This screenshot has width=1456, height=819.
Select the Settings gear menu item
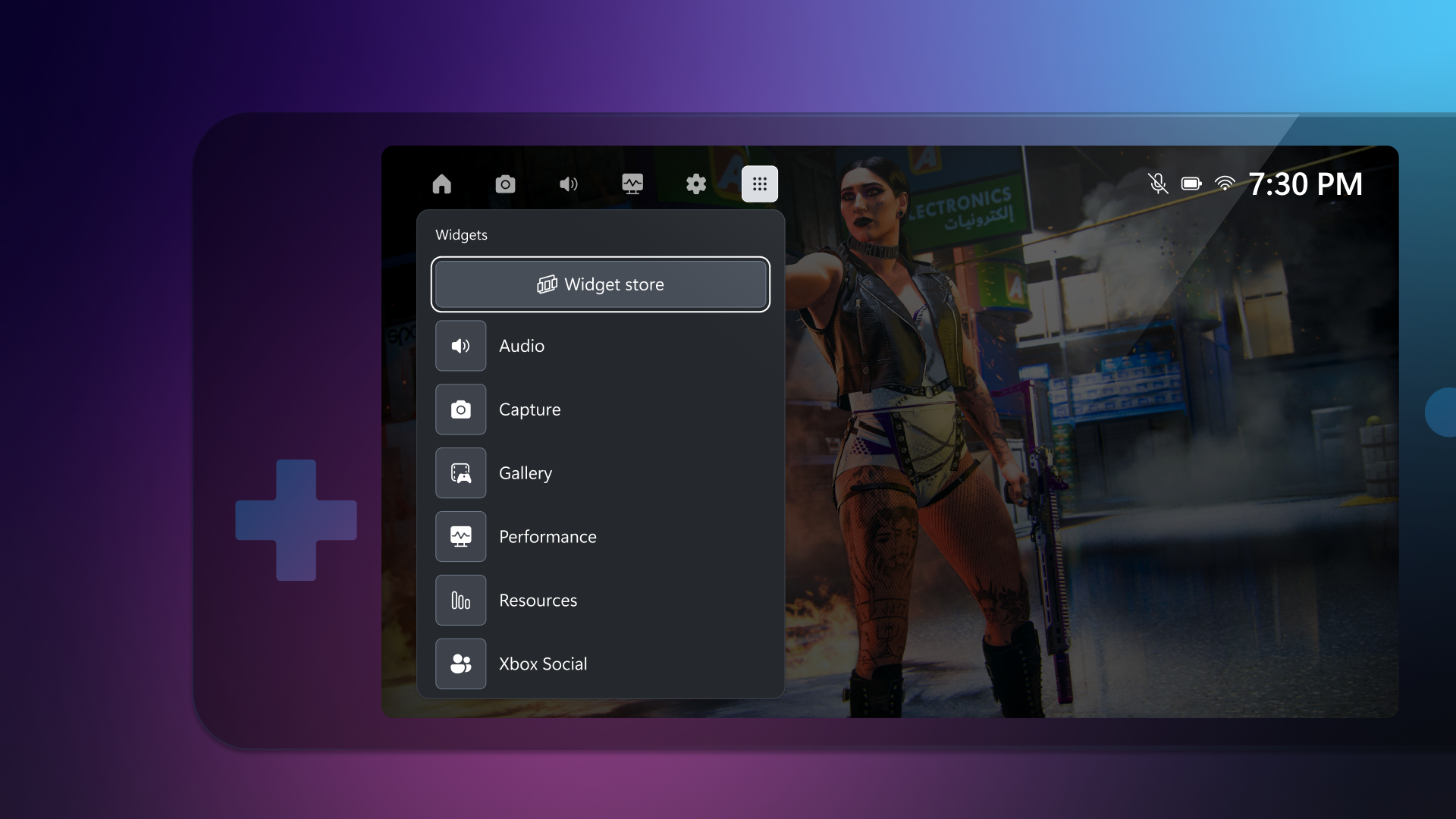[697, 183]
